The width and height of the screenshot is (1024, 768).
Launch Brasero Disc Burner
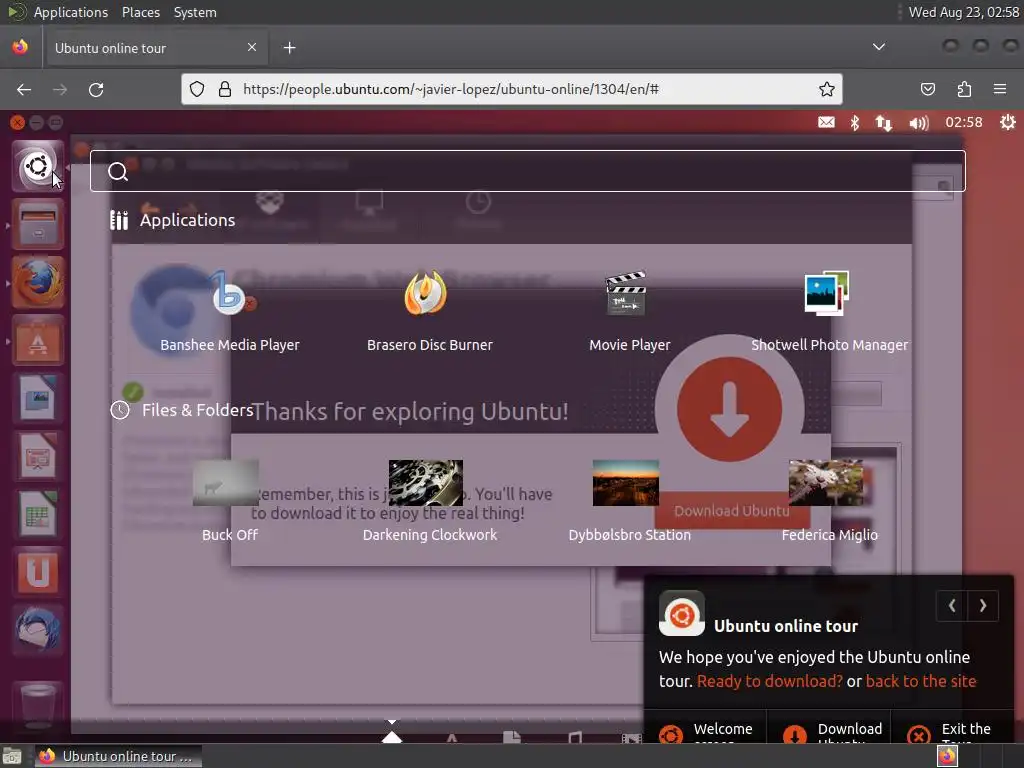[430, 311]
